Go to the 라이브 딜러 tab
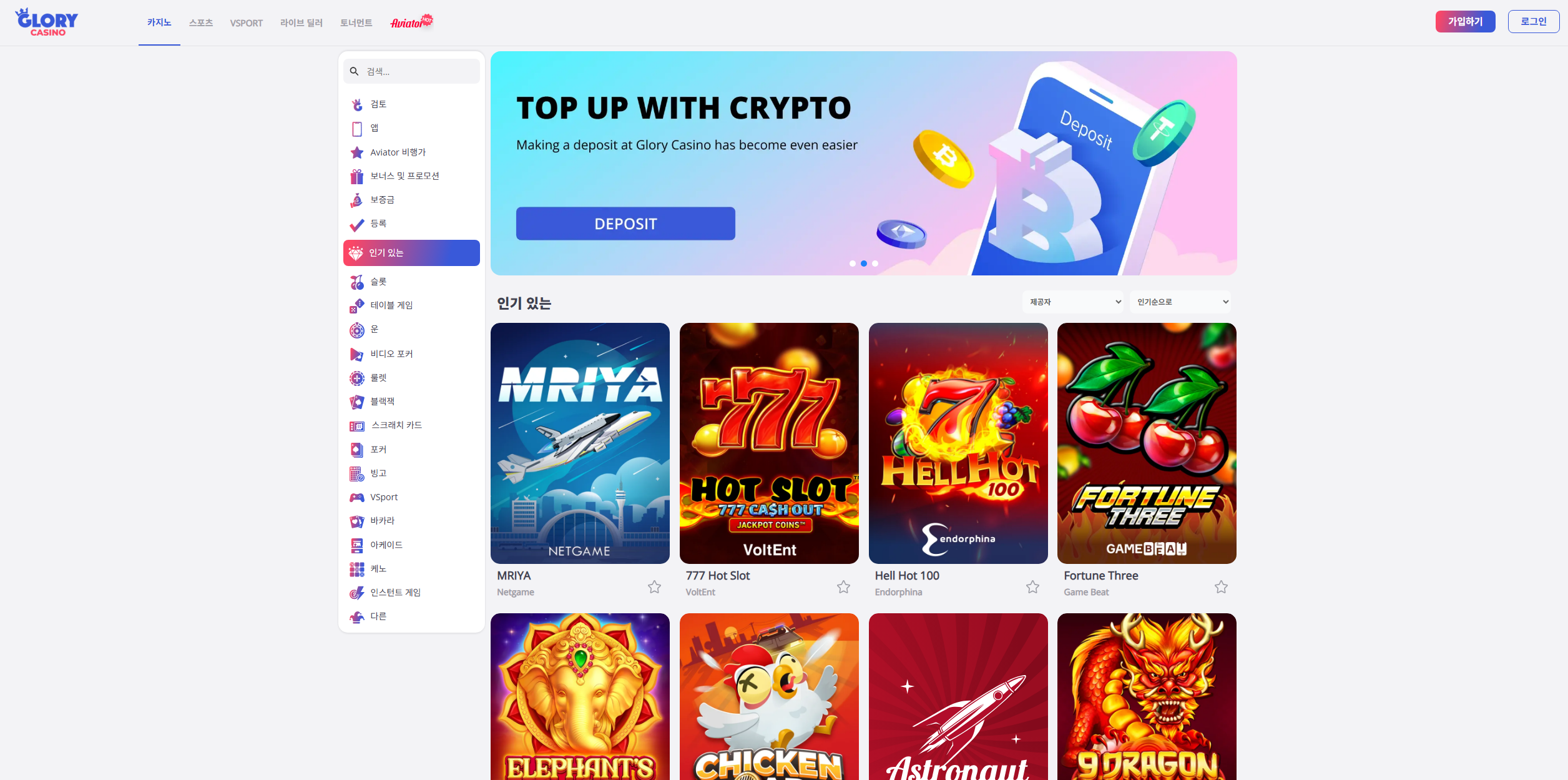This screenshot has height=780, width=1568. (x=301, y=22)
